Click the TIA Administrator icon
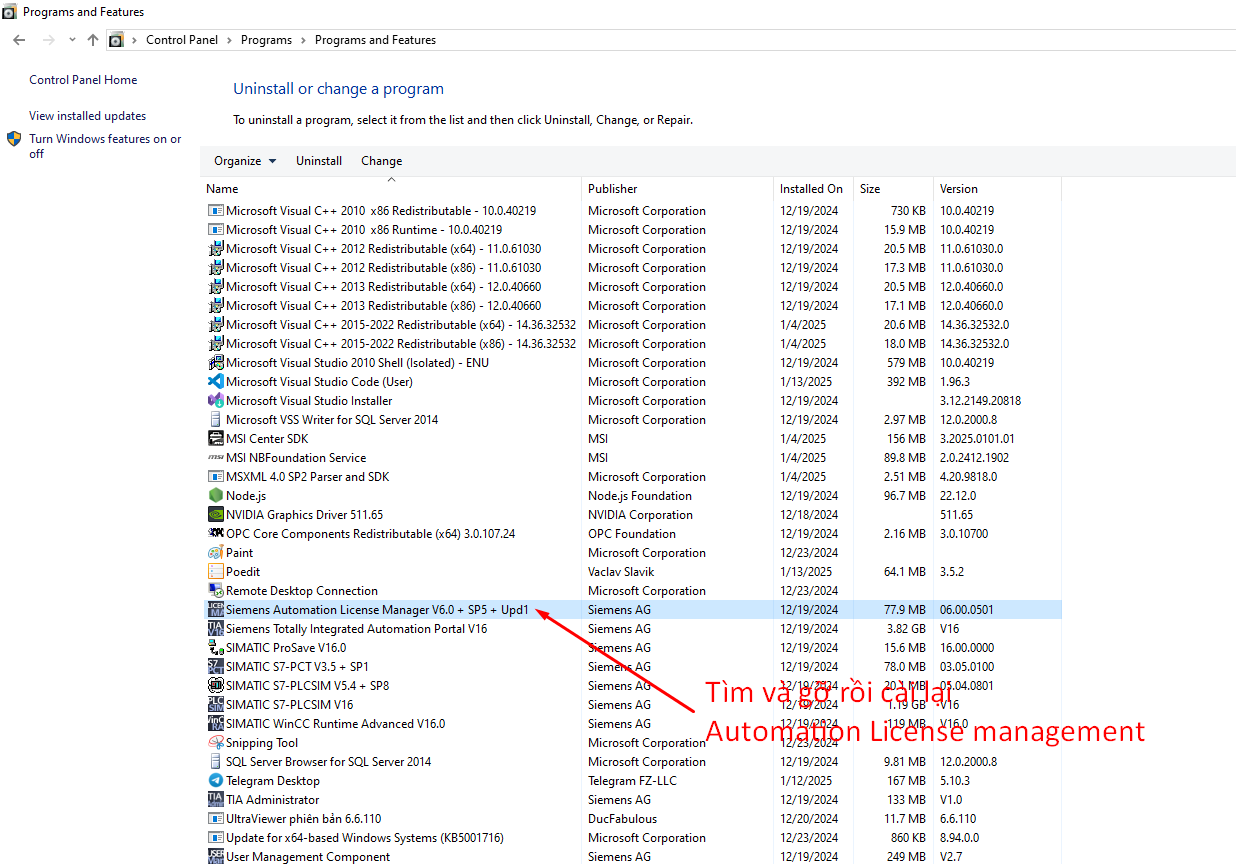The image size is (1236, 864). 215,799
